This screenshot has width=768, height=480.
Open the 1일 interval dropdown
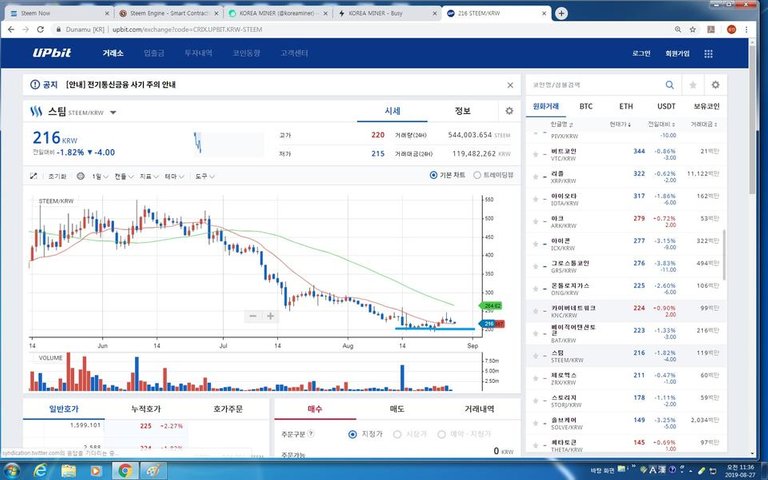pyautogui.click(x=100, y=176)
